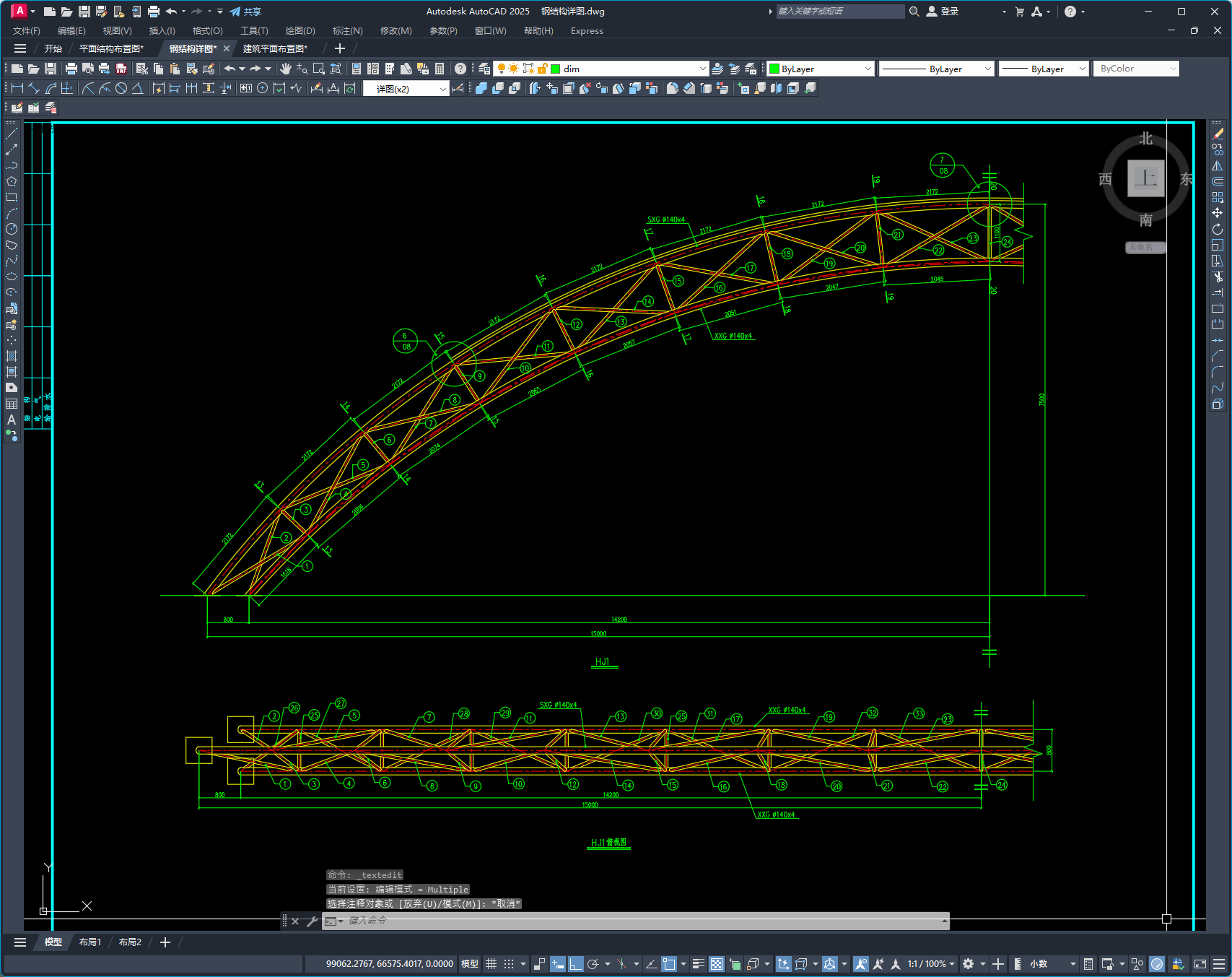Click the DWF publish icon
The height and width of the screenshot is (977, 1232).
(x=121, y=69)
